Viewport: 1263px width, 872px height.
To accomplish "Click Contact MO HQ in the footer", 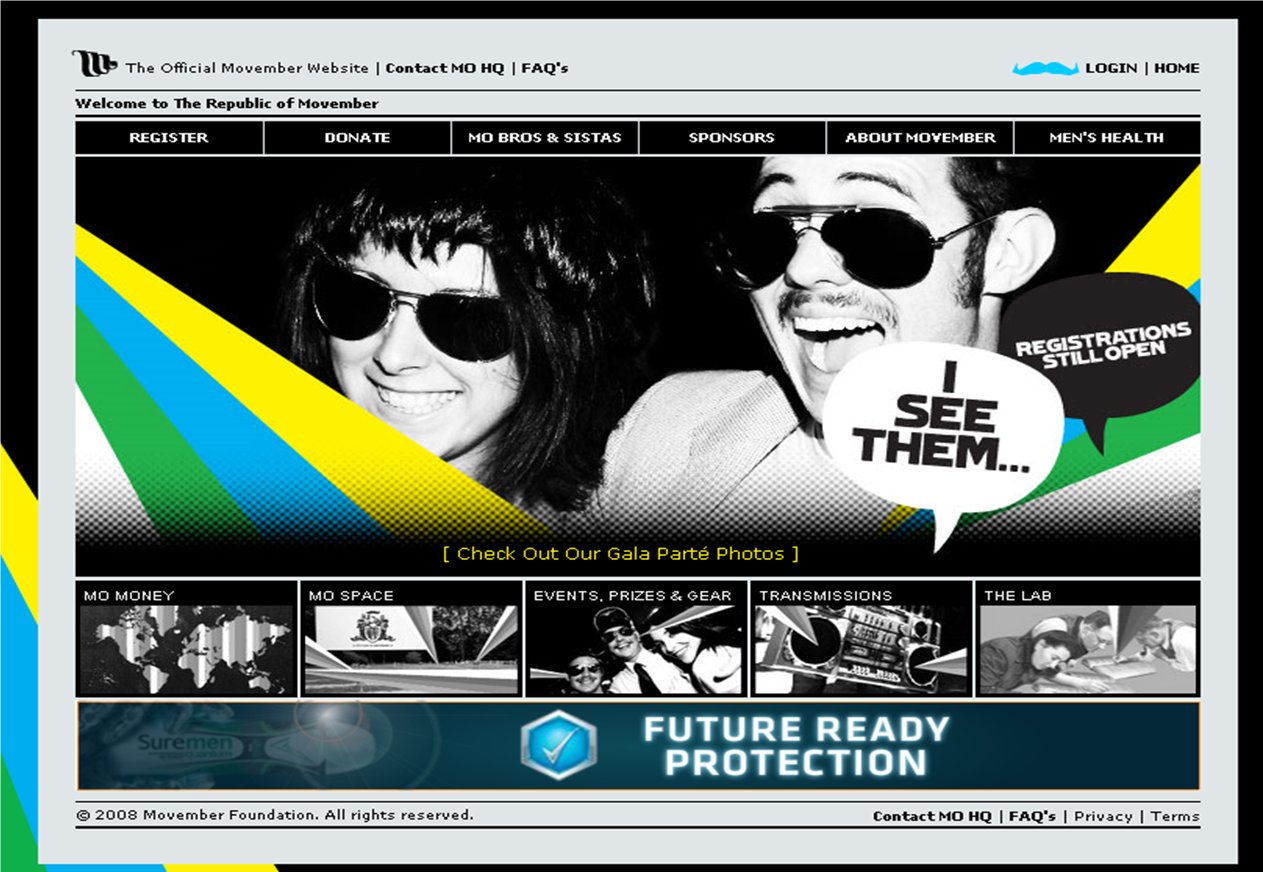I will click(932, 816).
